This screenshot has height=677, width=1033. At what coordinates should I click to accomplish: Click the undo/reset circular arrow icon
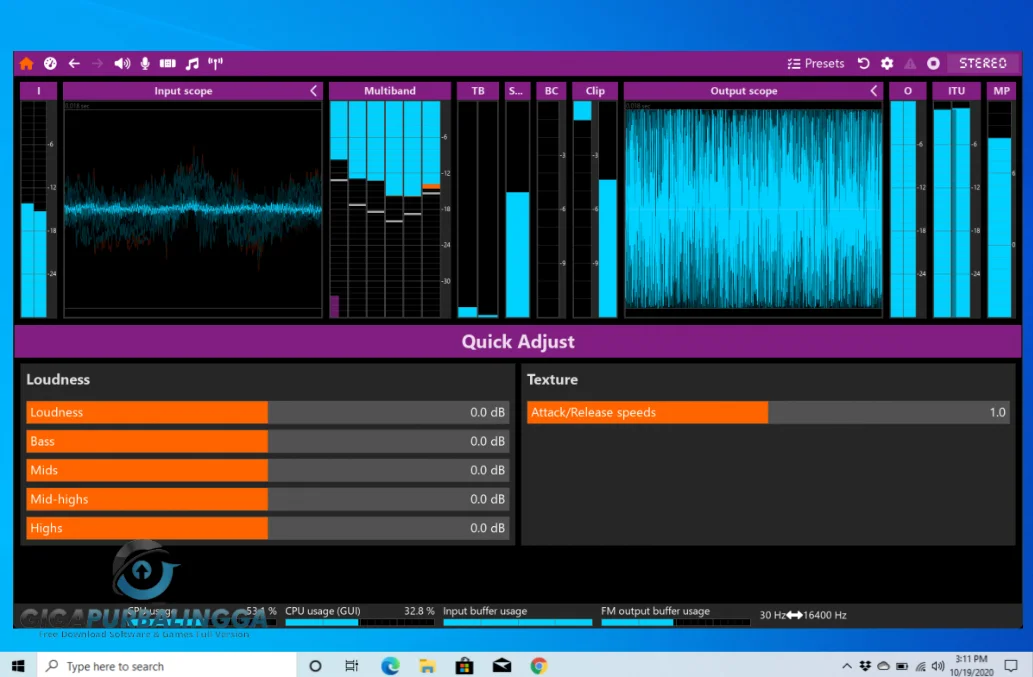click(864, 63)
